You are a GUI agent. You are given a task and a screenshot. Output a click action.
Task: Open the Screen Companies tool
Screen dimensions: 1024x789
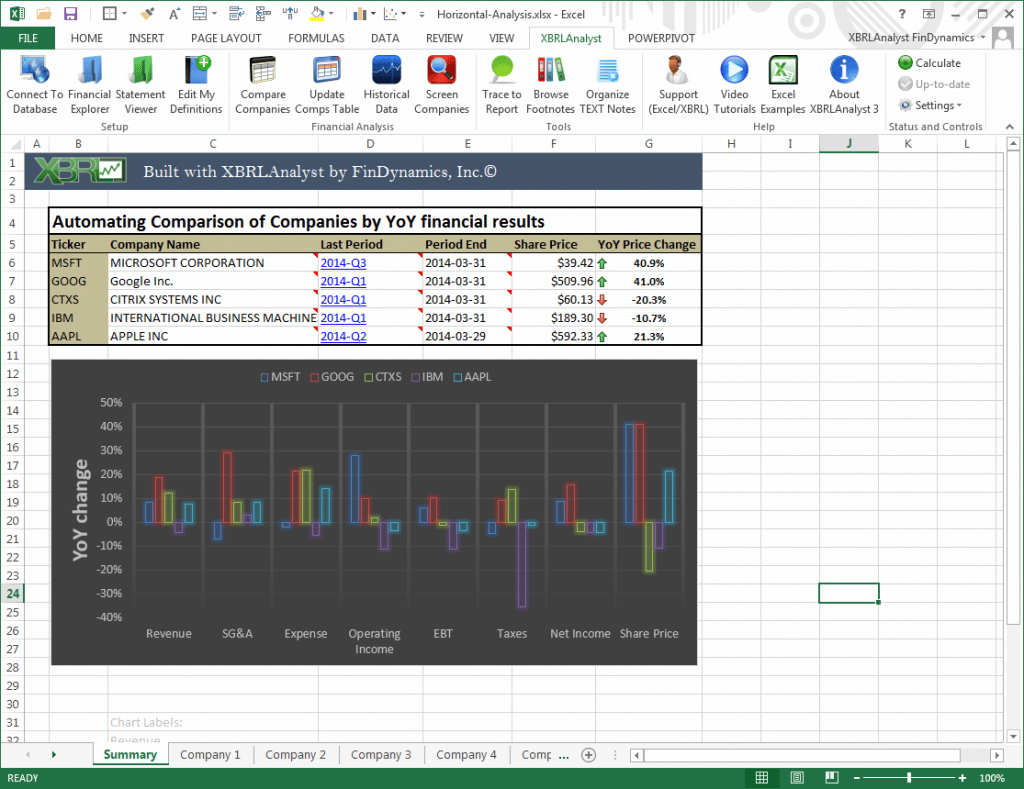[x=441, y=84]
